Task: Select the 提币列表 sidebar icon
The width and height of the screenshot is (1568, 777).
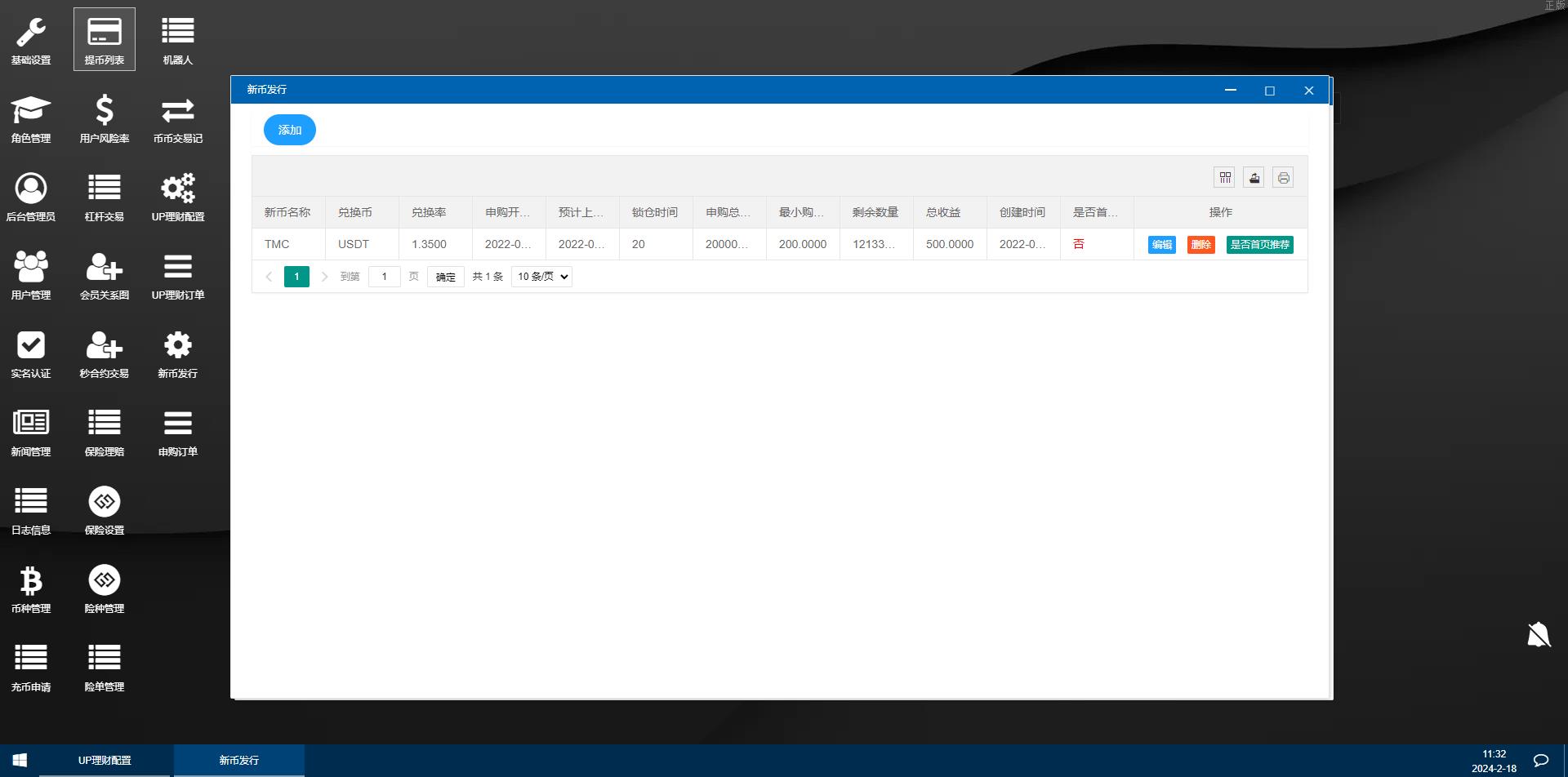Action: click(104, 38)
